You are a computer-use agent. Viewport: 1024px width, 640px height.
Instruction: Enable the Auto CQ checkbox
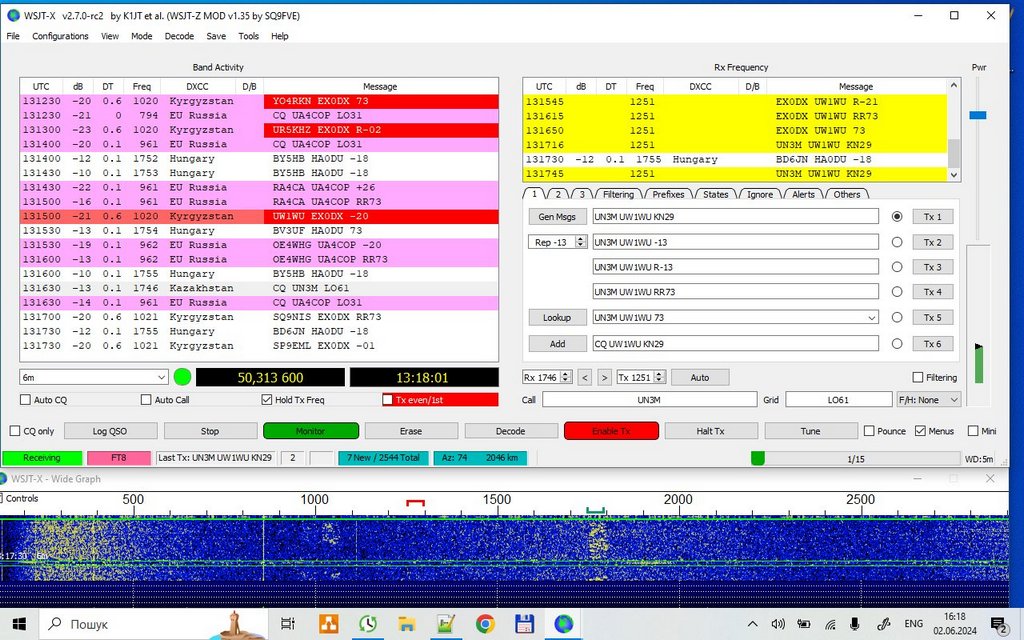point(26,400)
